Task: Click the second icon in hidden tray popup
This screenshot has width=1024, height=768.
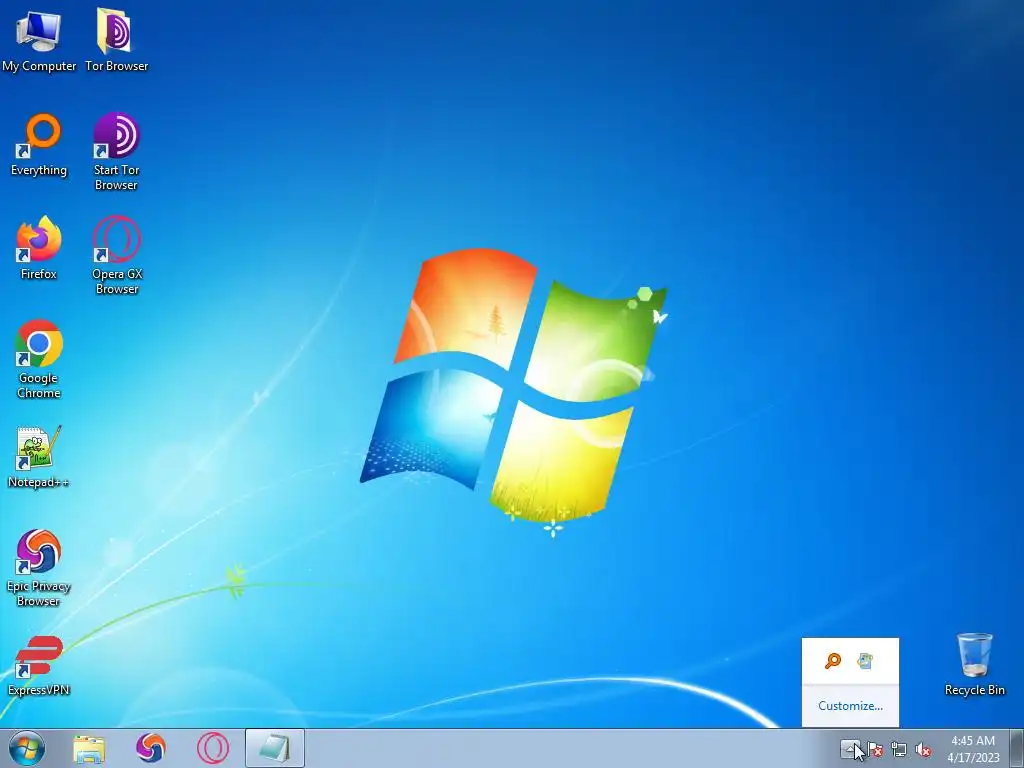Action: point(865,661)
